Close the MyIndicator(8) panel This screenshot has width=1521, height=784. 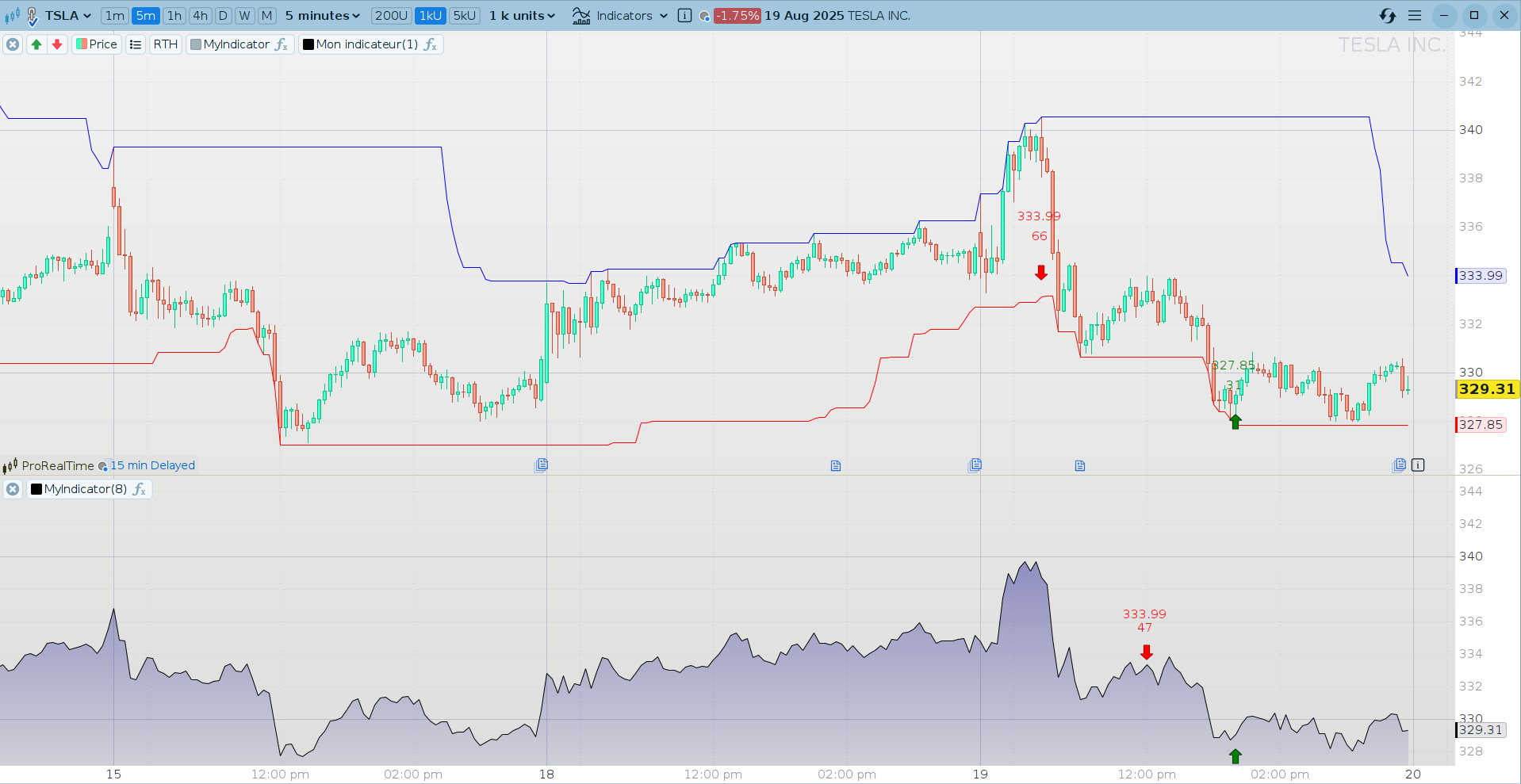pyautogui.click(x=13, y=489)
